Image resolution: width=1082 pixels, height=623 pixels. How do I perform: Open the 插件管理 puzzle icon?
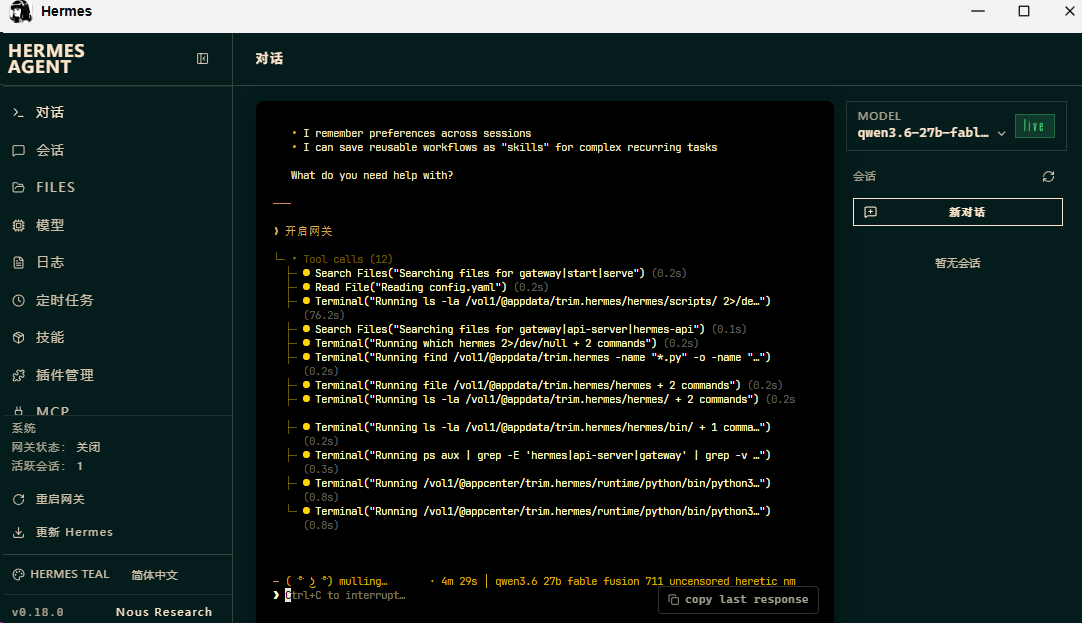tap(19, 375)
